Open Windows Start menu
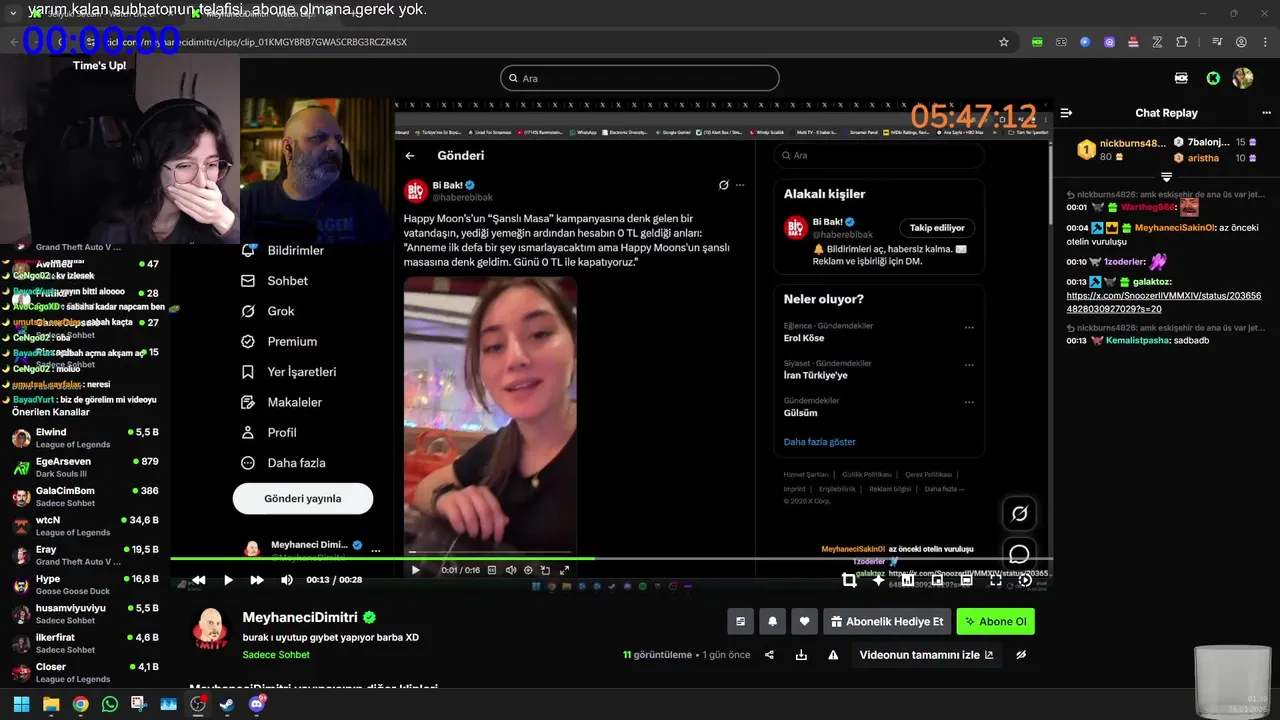 pos(21,704)
